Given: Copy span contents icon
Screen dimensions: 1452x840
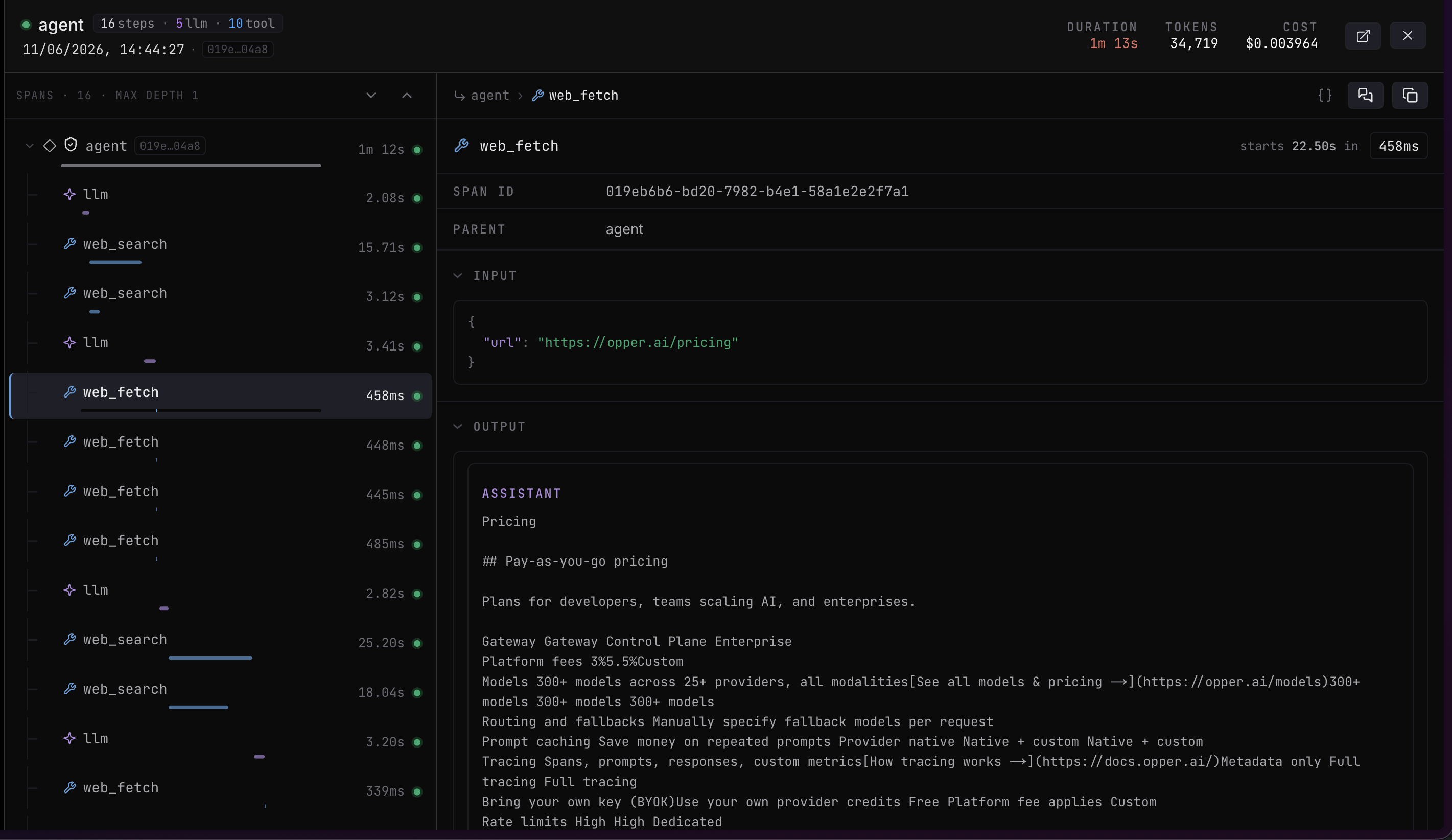Looking at the screenshot, I should pos(1410,95).
